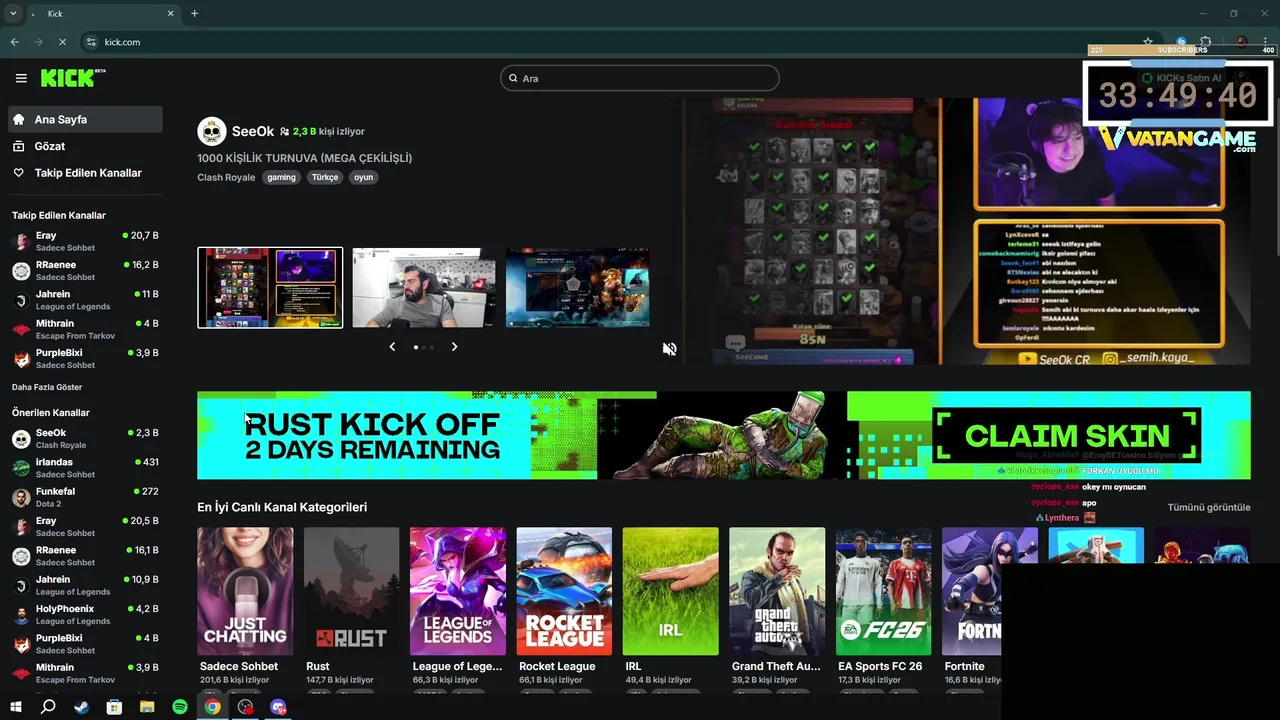Open Jahrein channel with 11 B viewers
This screenshot has width=1280, height=720.
85,300
